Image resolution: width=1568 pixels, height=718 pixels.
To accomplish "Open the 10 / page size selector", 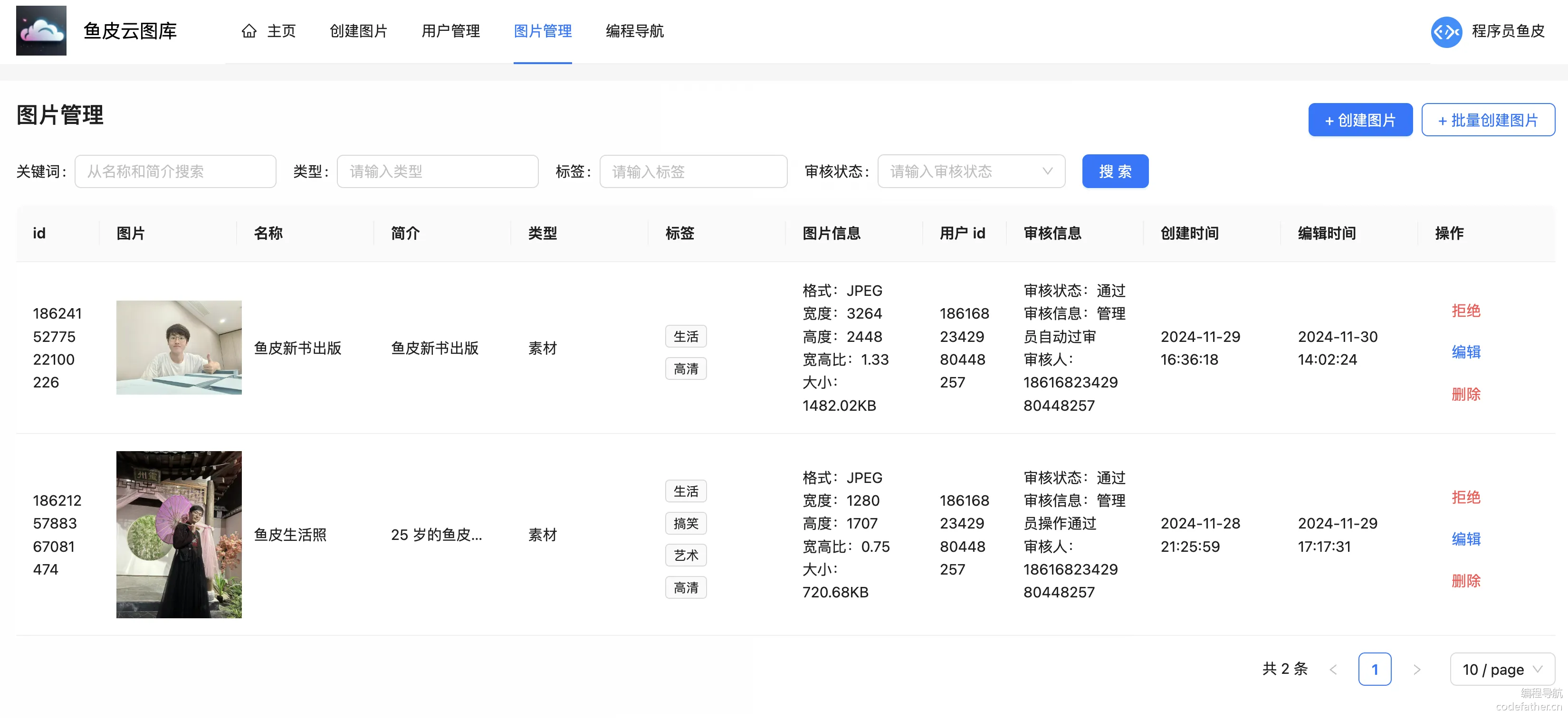I will tap(1501, 669).
